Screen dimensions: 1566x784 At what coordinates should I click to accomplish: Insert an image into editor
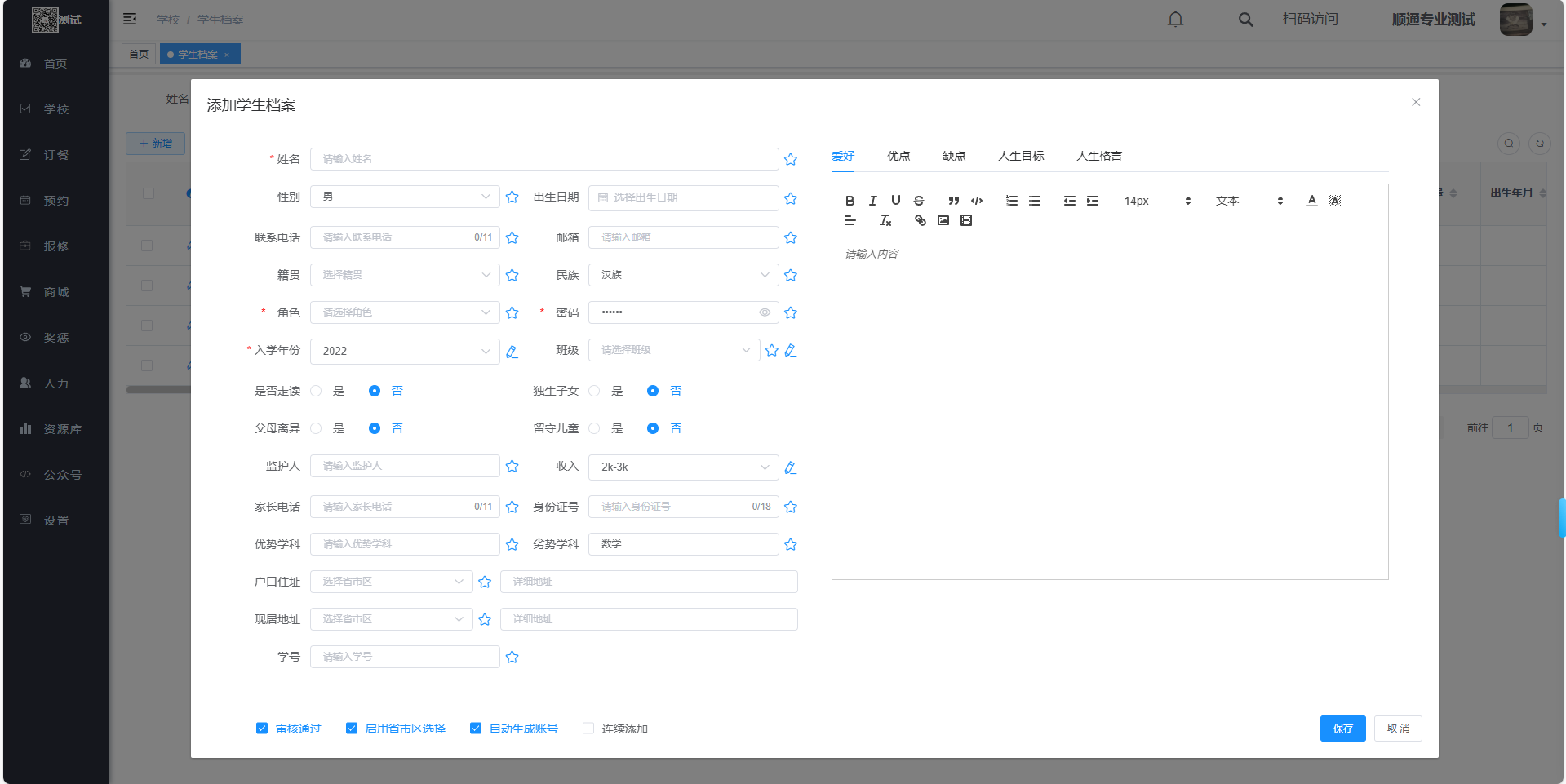tap(943, 220)
